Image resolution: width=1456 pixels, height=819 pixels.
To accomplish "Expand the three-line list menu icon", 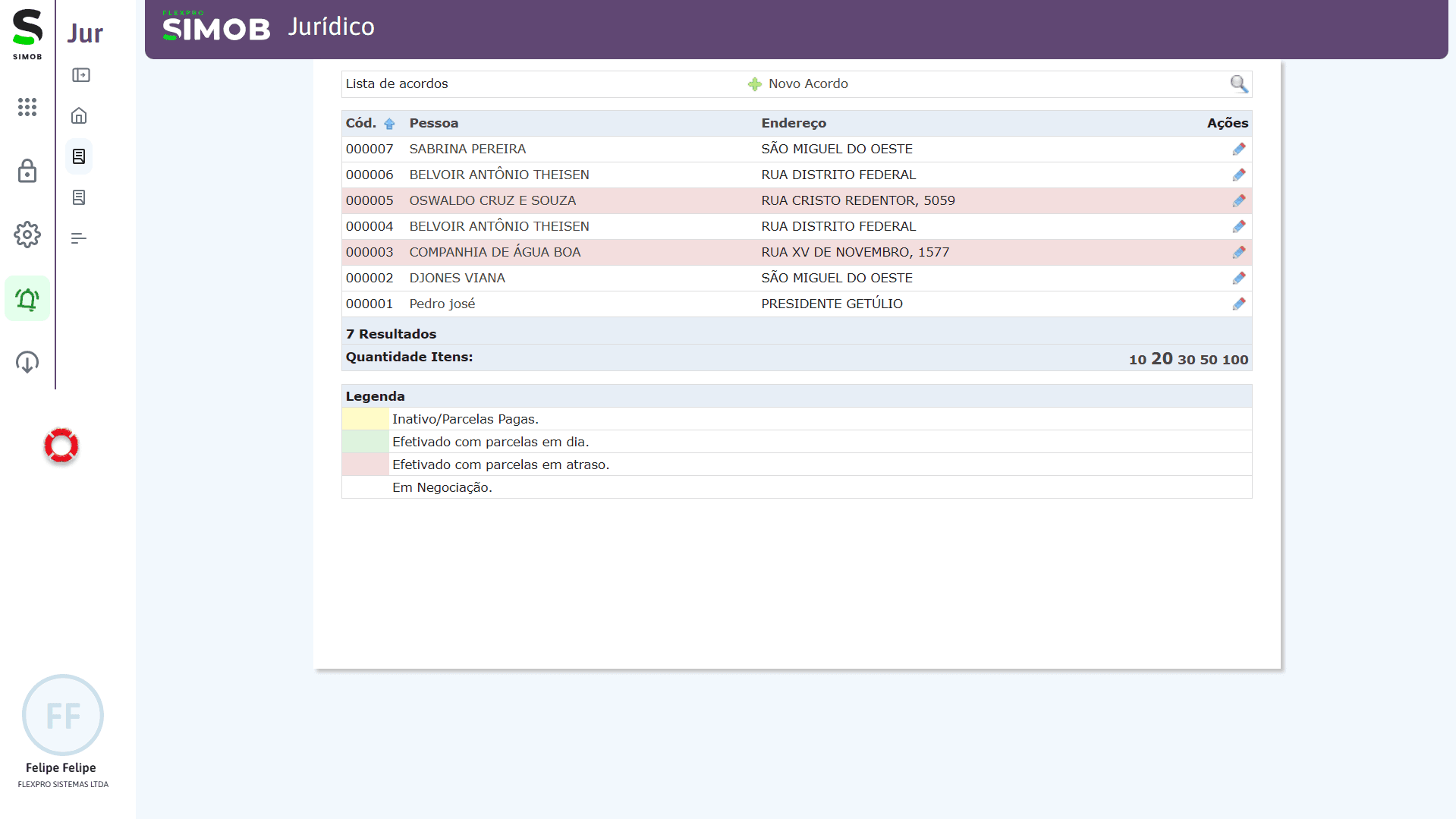I will point(79,238).
